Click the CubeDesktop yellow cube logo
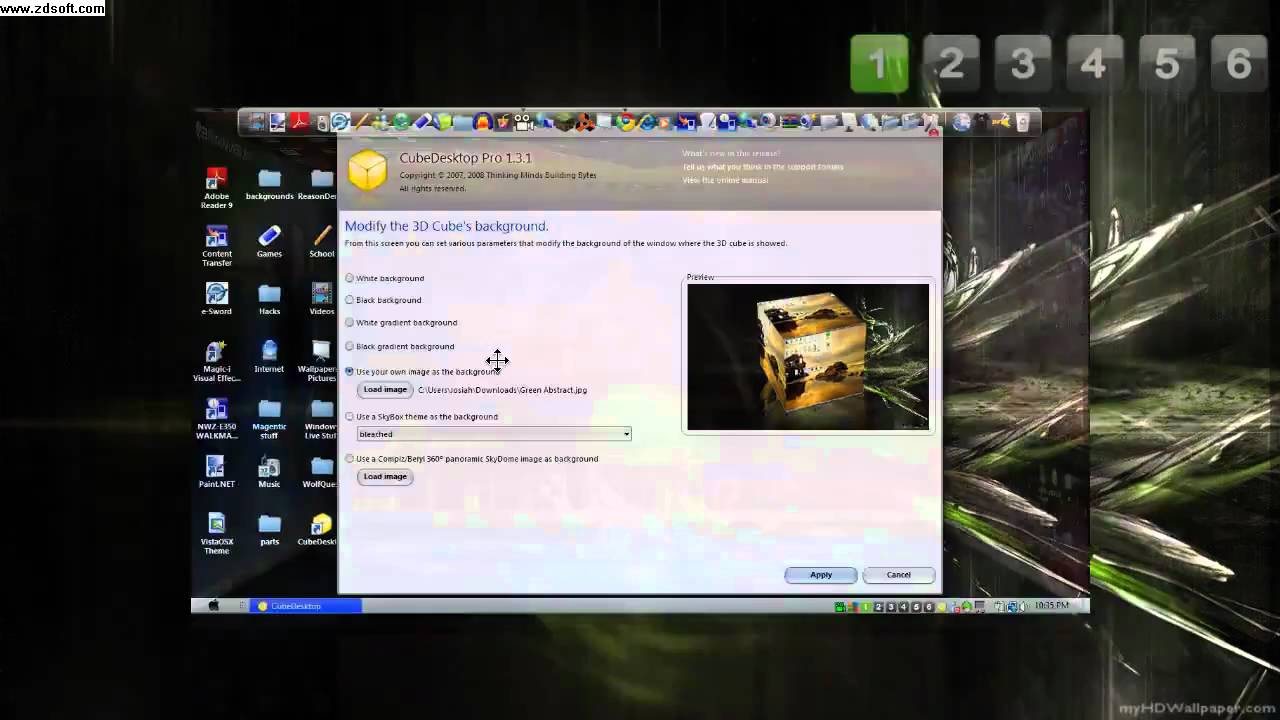Viewport: 1280px width, 720px height. 367,171
